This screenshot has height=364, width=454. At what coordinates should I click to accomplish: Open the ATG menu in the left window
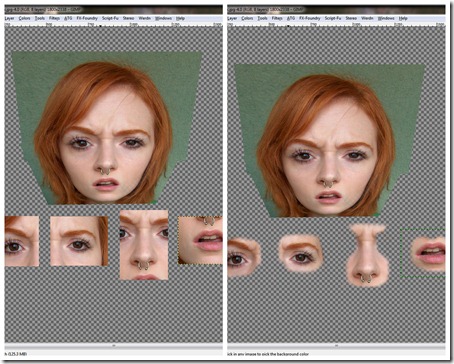[68, 18]
